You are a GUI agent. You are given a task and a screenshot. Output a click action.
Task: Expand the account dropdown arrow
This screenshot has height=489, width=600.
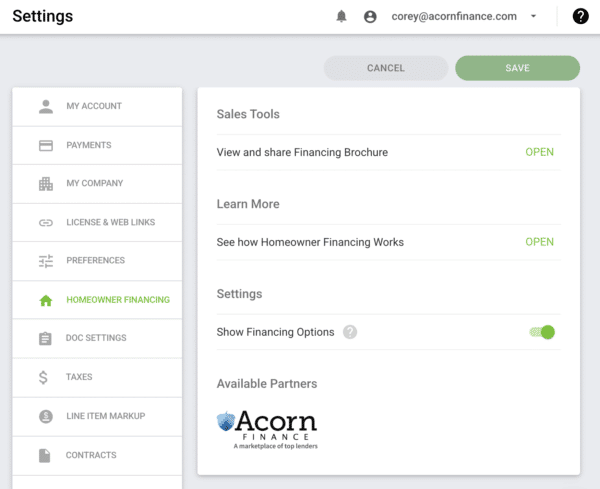coord(533,16)
